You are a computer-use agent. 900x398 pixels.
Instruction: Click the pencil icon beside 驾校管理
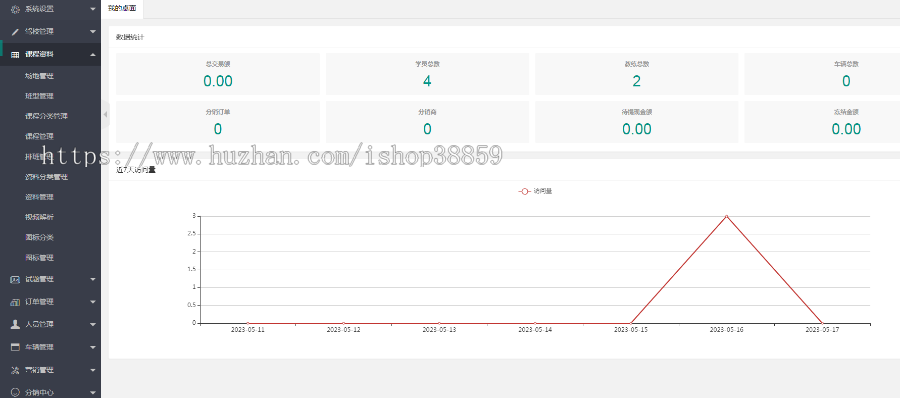(x=15, y=32)
